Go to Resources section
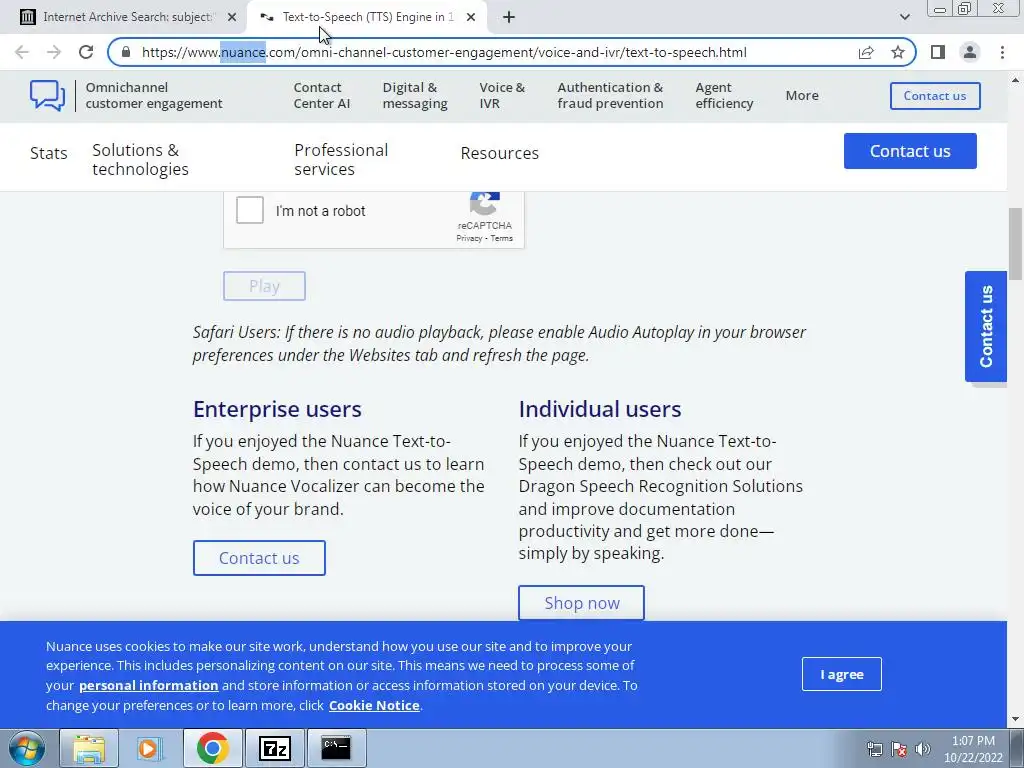 [x=500, y=153]
